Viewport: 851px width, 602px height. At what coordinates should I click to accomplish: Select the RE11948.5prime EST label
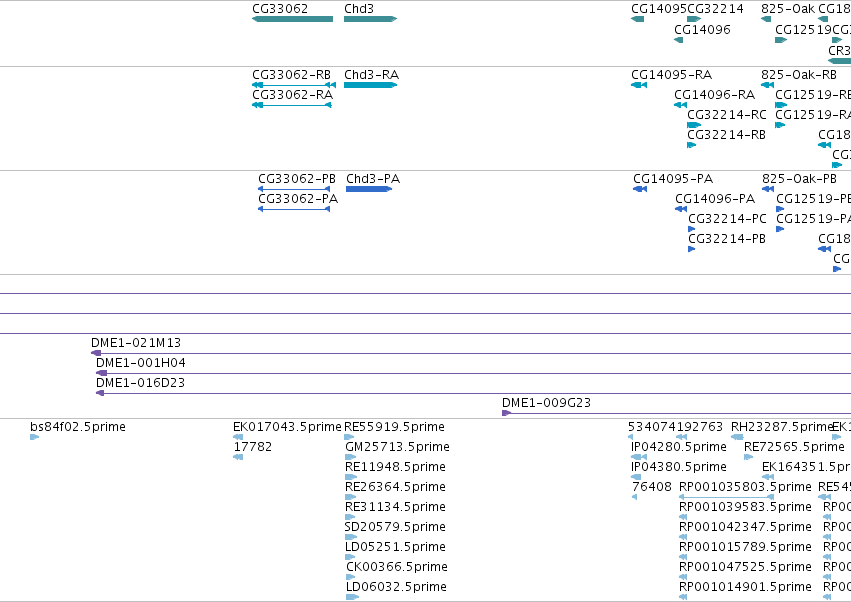click(x=395, y=467)
